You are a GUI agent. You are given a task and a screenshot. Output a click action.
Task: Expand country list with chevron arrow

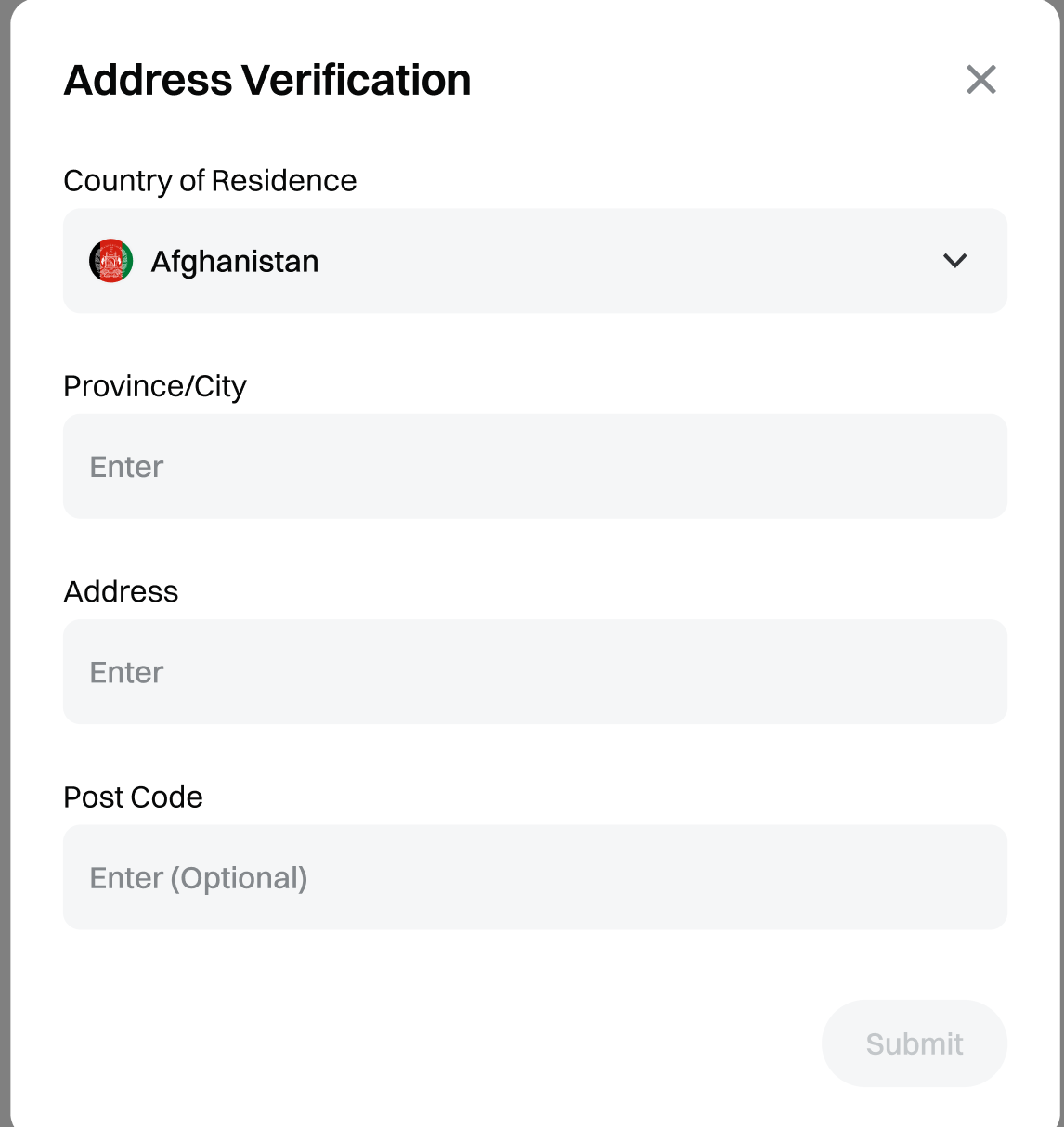tap(954, 261)
